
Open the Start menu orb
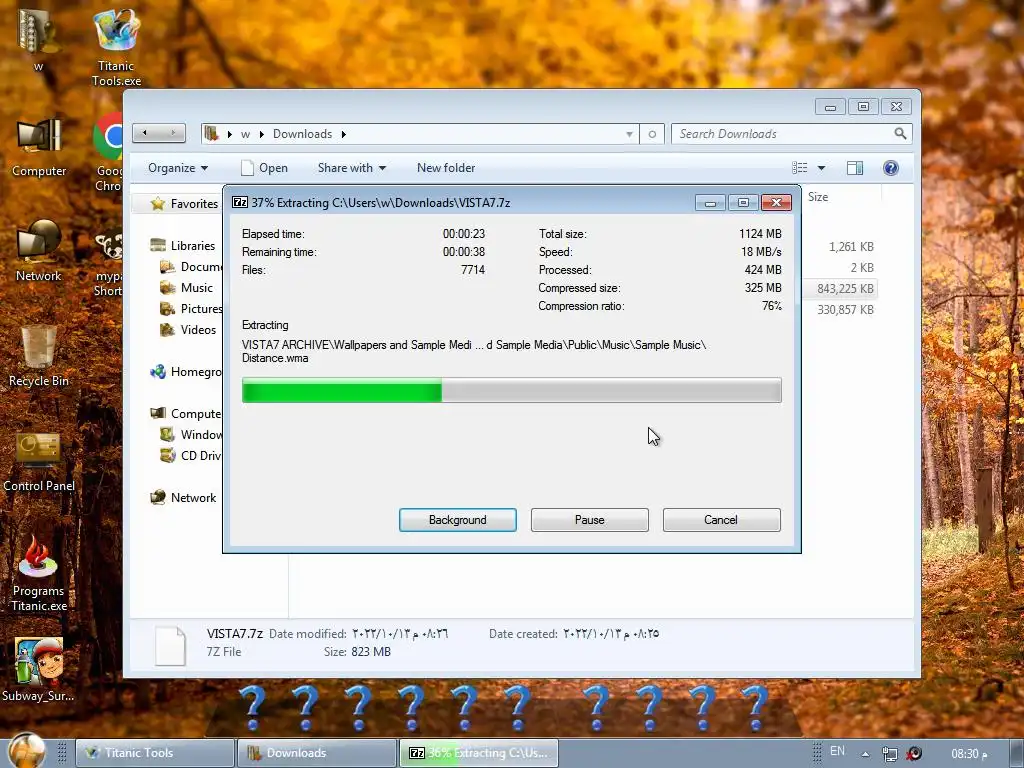point(27,751)
